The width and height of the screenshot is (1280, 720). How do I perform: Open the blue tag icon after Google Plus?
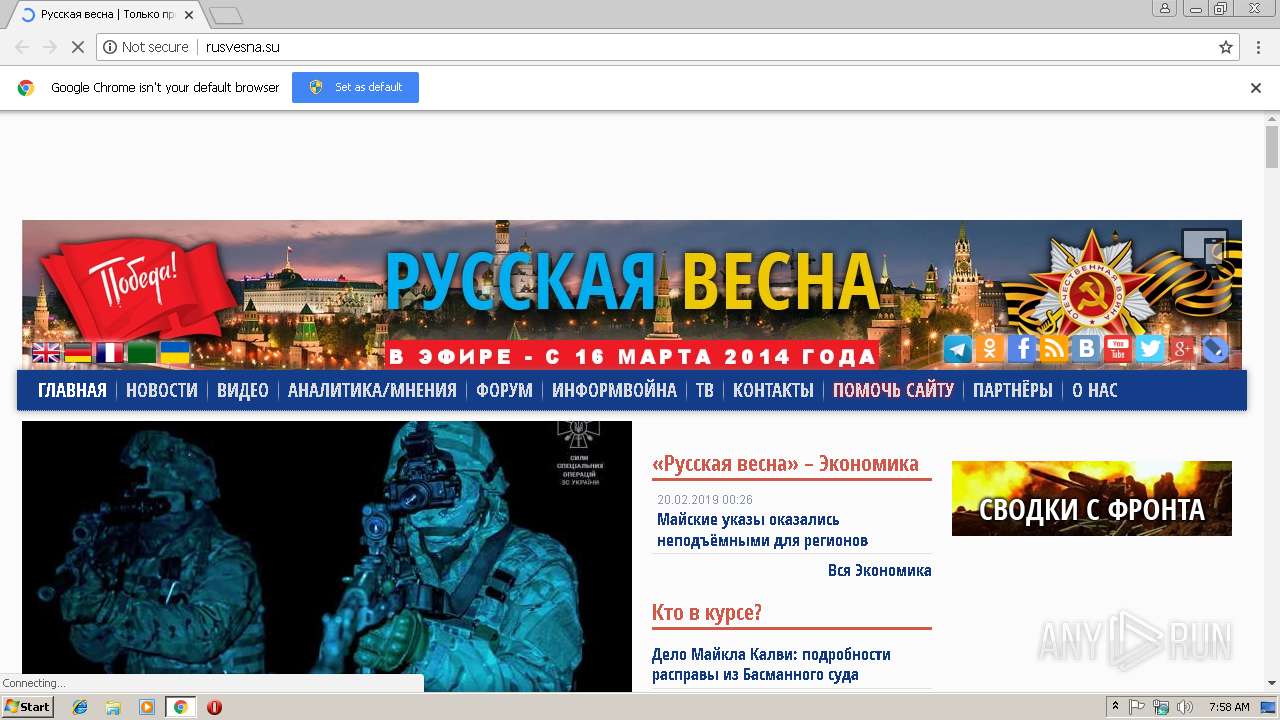pos(1214,349)
